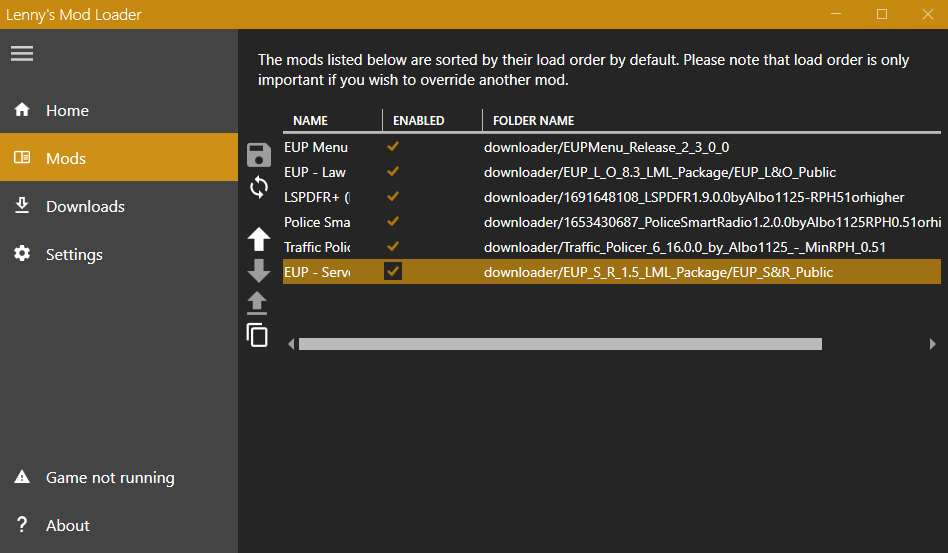Toggle Police Smart Radio enabled checkbox

pyautogui.click(x=393, y=221)
